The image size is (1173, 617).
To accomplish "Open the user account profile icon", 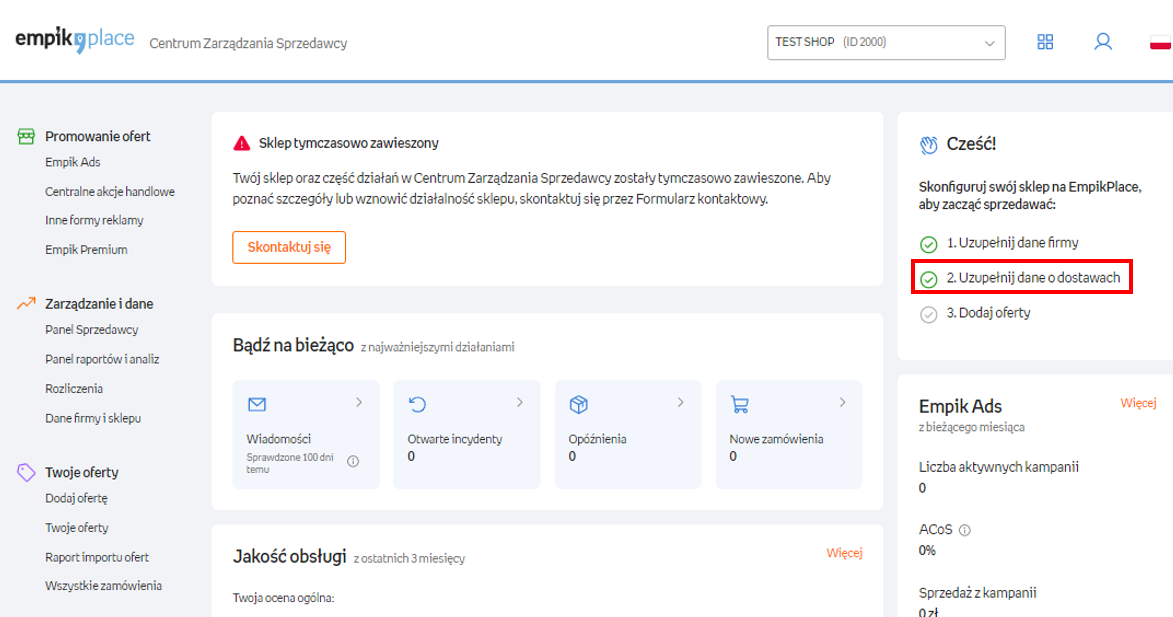I will (x=1103, y=42).
